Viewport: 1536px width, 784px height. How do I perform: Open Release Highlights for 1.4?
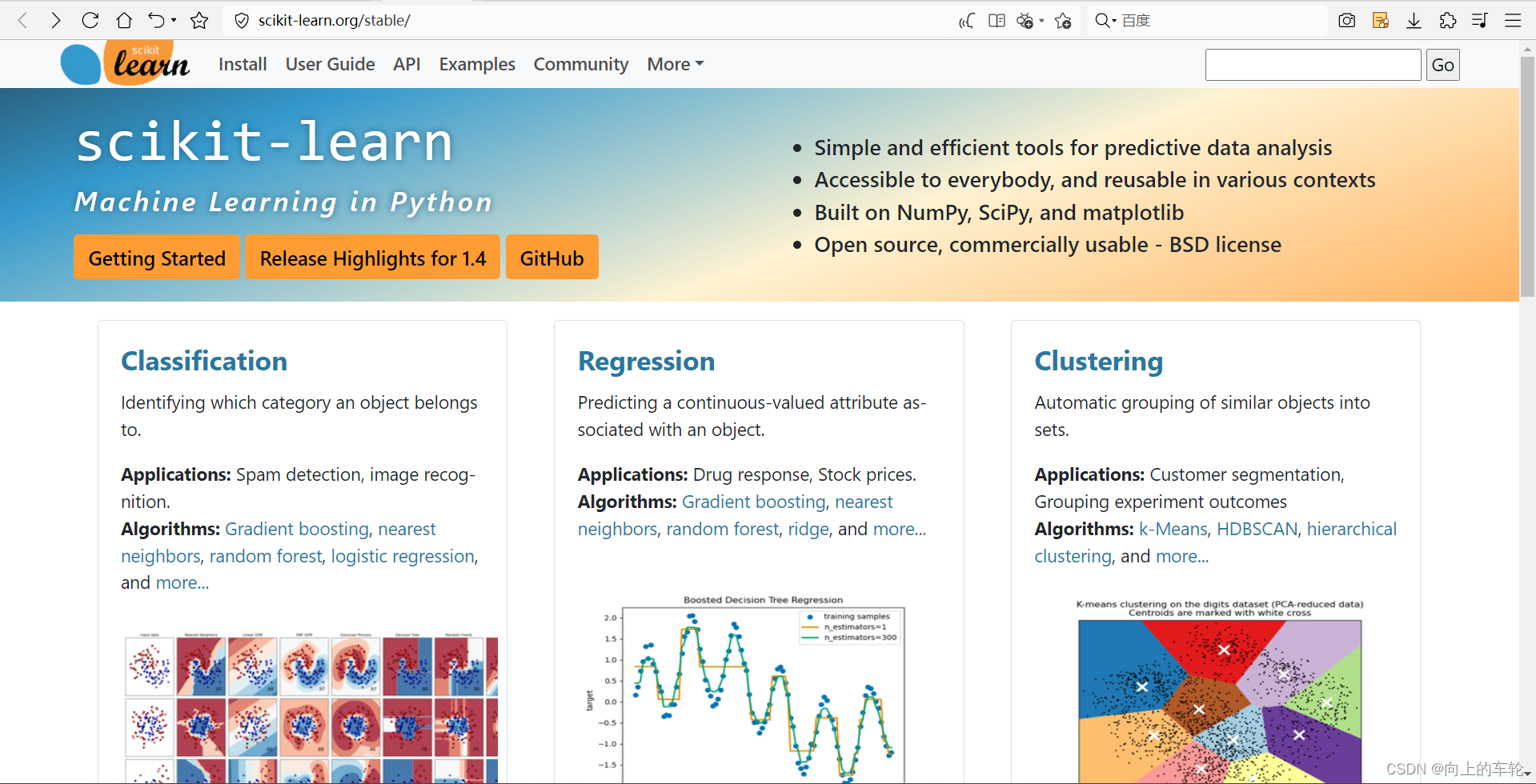click(373, 258)
